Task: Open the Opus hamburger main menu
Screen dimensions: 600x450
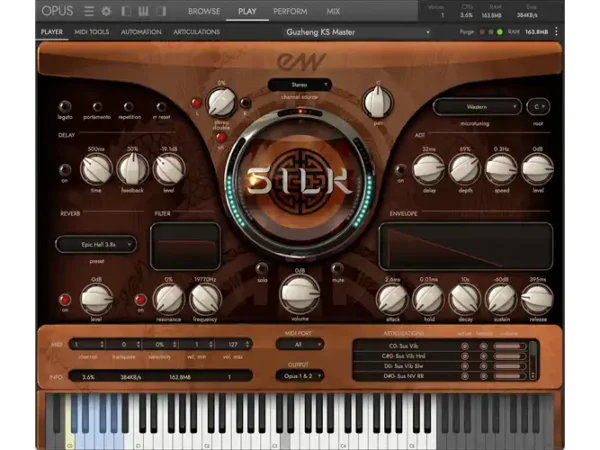Action: [x=89, y=11]
